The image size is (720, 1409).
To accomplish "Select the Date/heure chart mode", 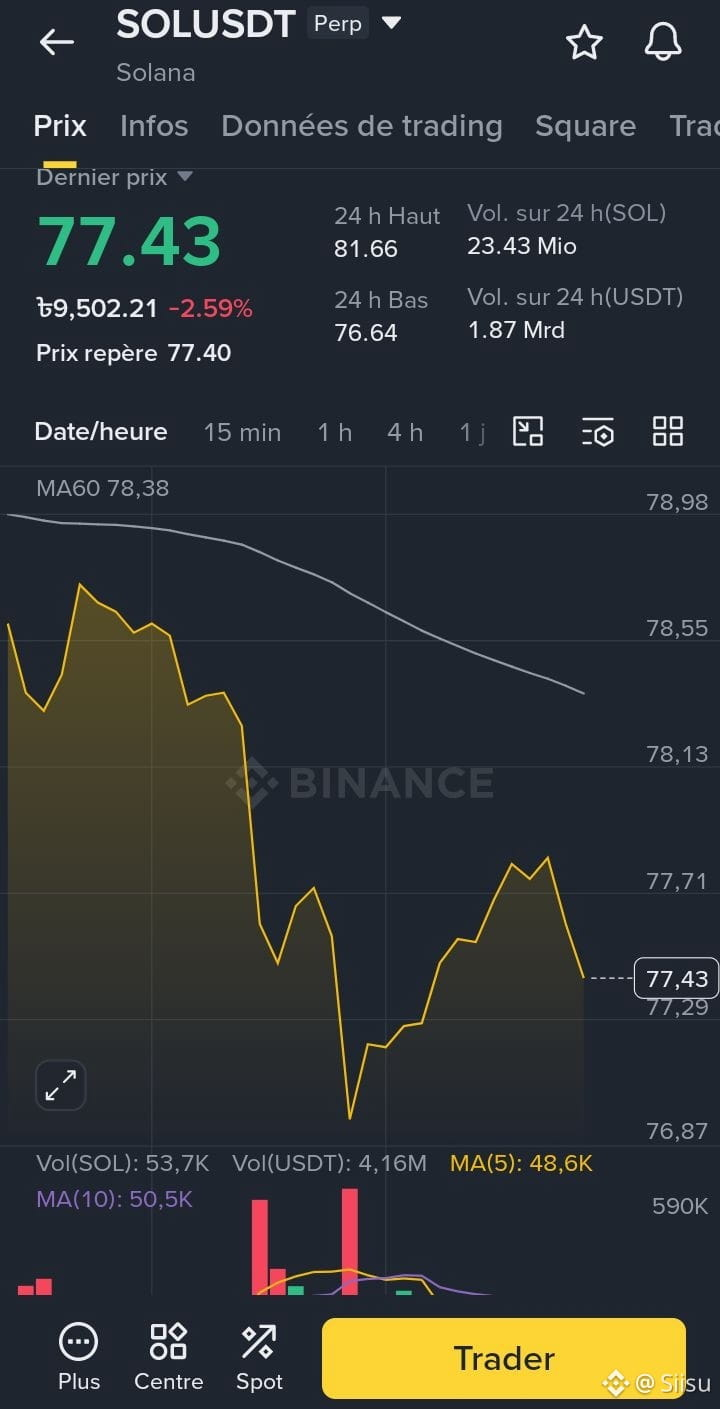I will [101, 432].
